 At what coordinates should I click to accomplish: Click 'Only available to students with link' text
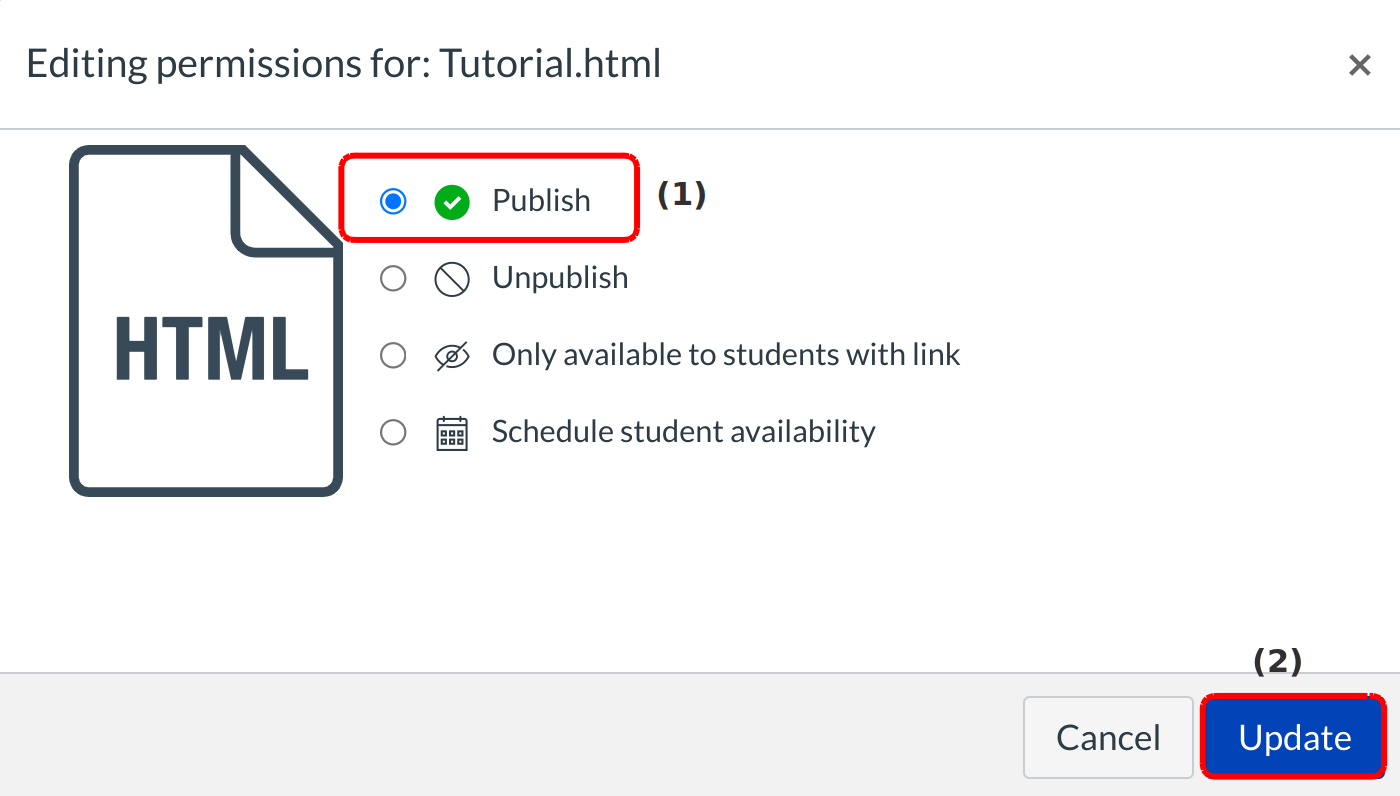tap(726, 355)
